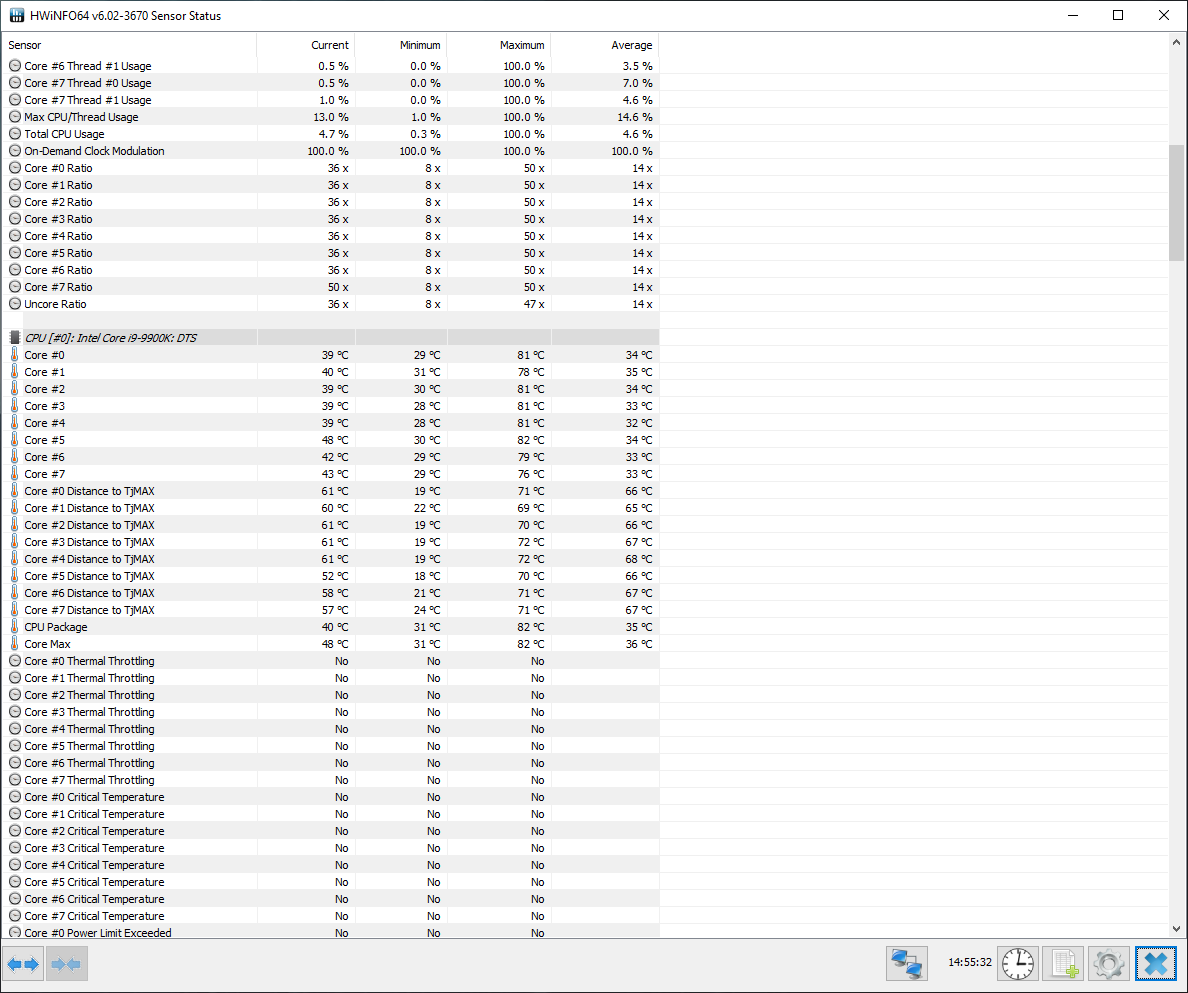This screenshot has height=993, width=1188.
Task: Select the Core #7 Thread #0 Usage row
Action: (330, 83)
